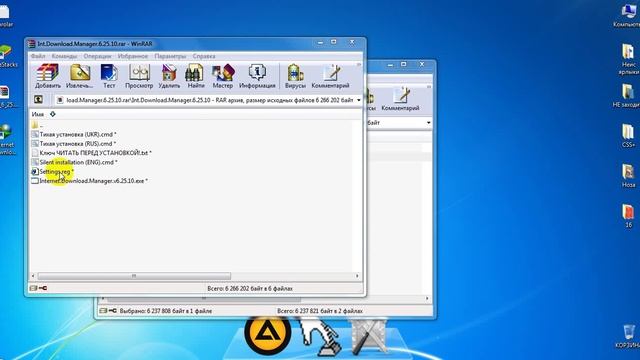
Task: Click back window status bar drive icon
Action: [104, 311]
